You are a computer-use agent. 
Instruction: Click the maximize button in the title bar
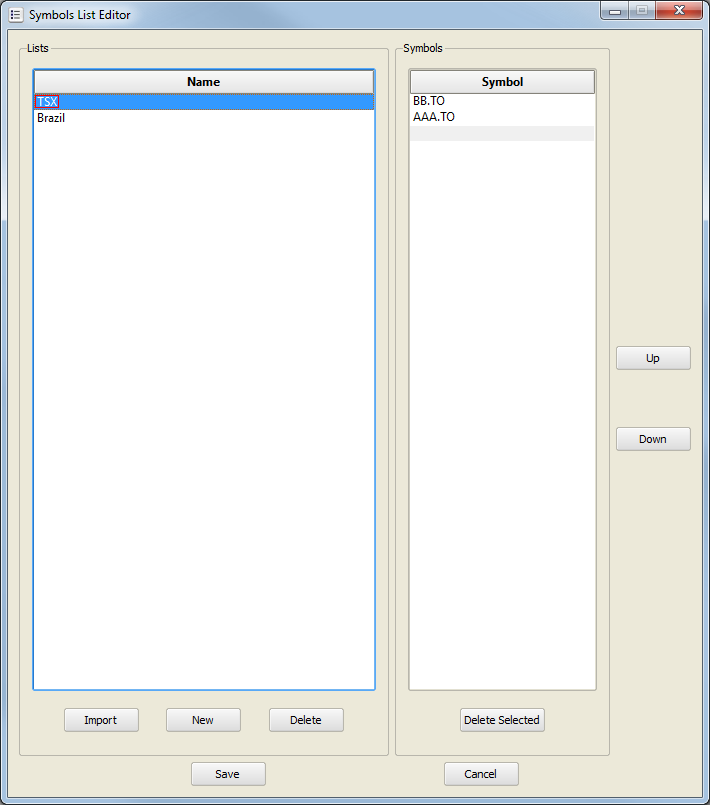[641, 11]
